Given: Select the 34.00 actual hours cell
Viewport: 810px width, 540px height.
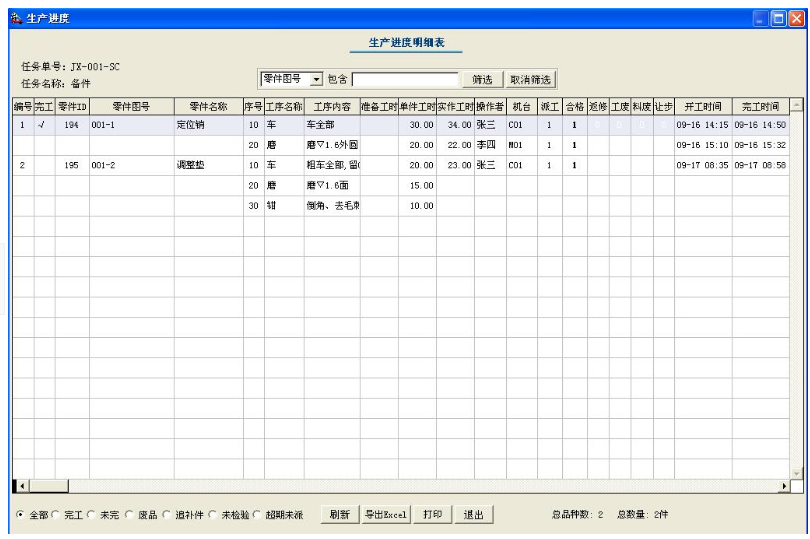Looking at the screenshot, I should tap(455, 125).
